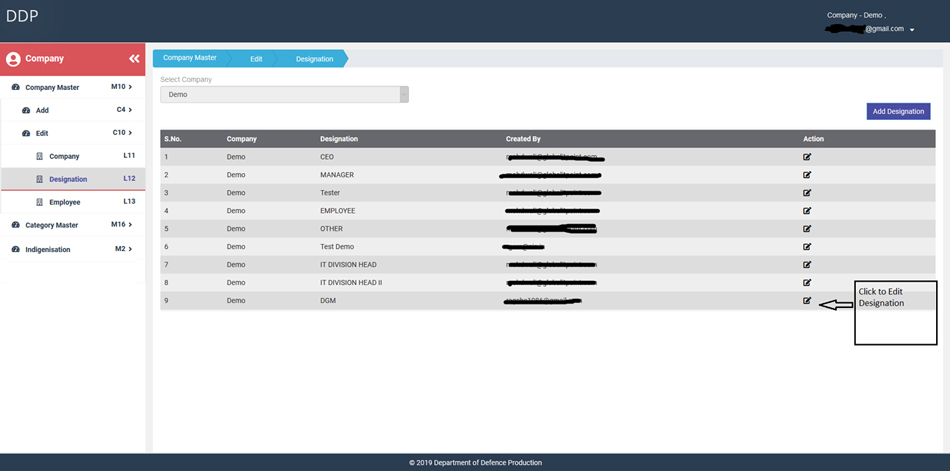
Task: Open user account dropdown arrow in header
Action: tap(912, 30)
